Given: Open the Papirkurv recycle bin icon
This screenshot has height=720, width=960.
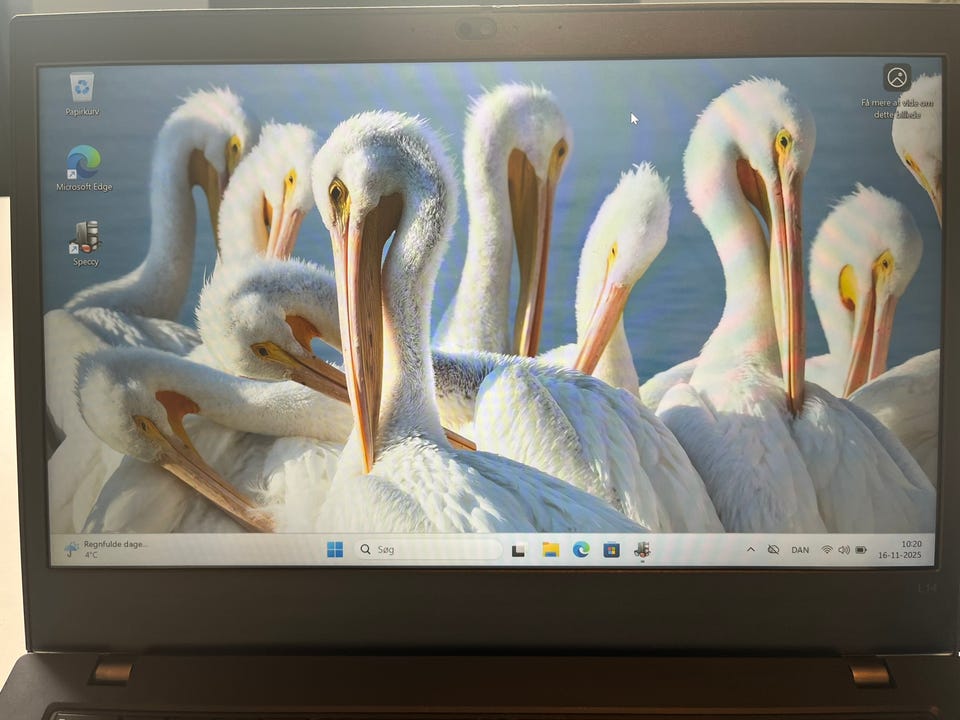Looking at the screenshot, I should tap(82, 94).
